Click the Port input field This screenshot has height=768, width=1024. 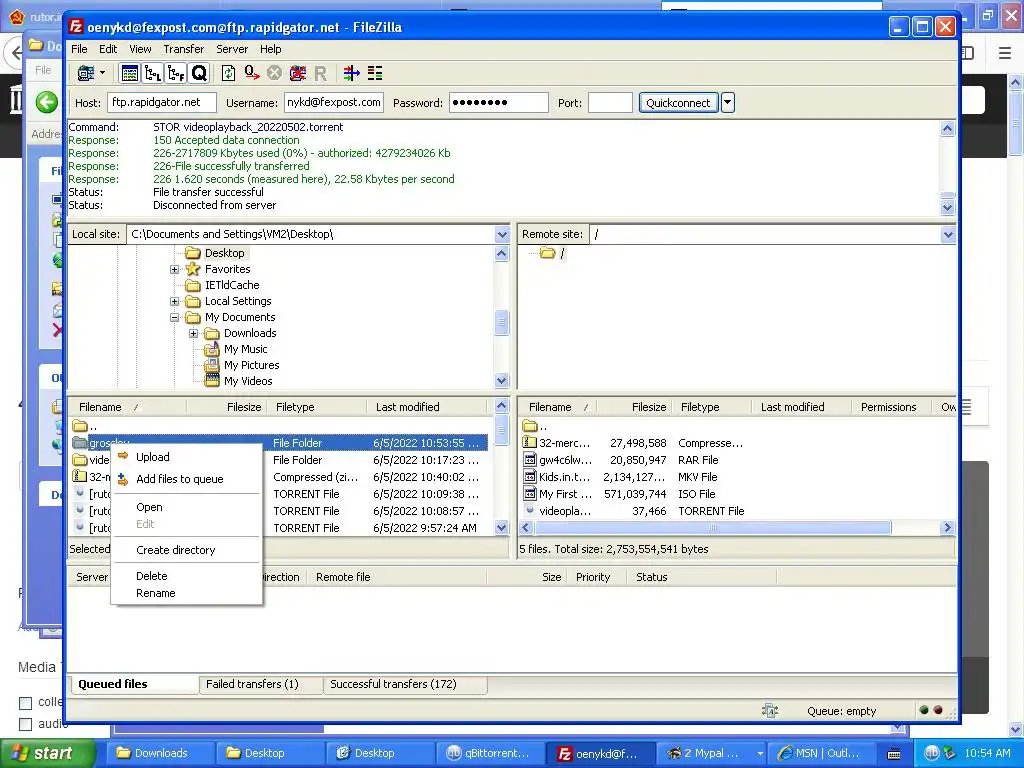[x=610, y=103]
